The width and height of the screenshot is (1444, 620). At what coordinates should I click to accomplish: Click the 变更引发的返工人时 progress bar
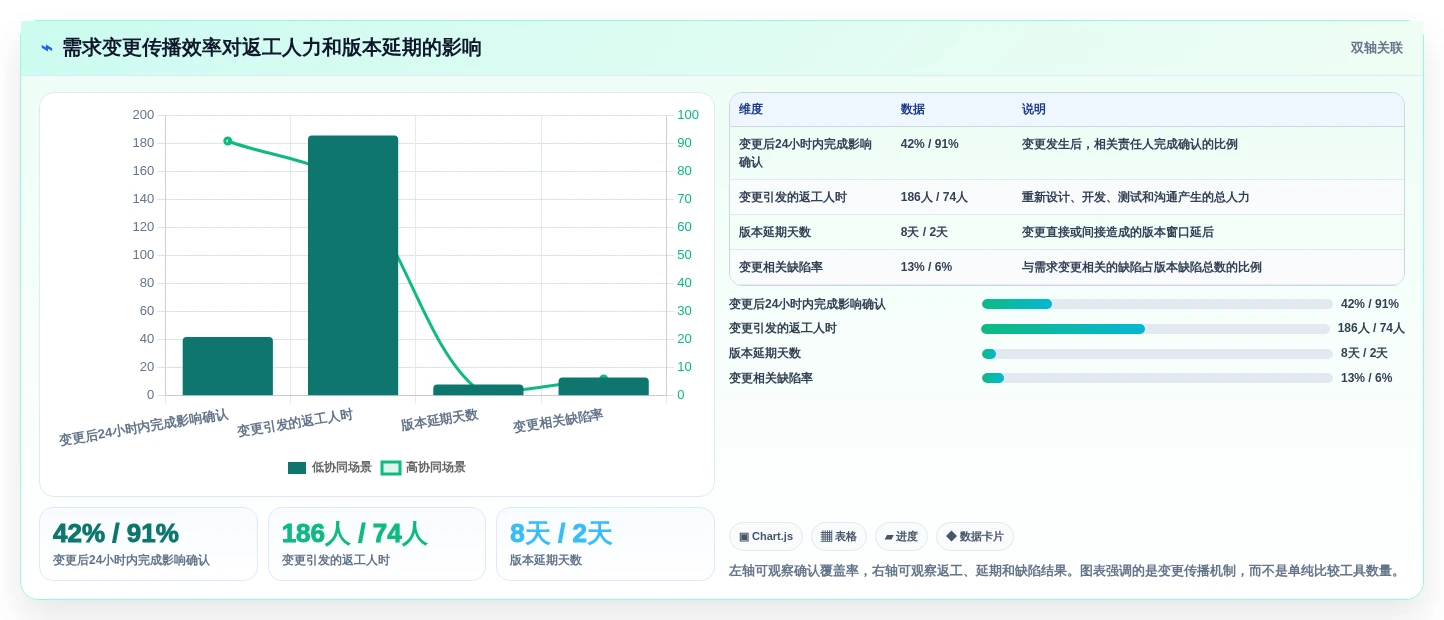(1156, 329)
